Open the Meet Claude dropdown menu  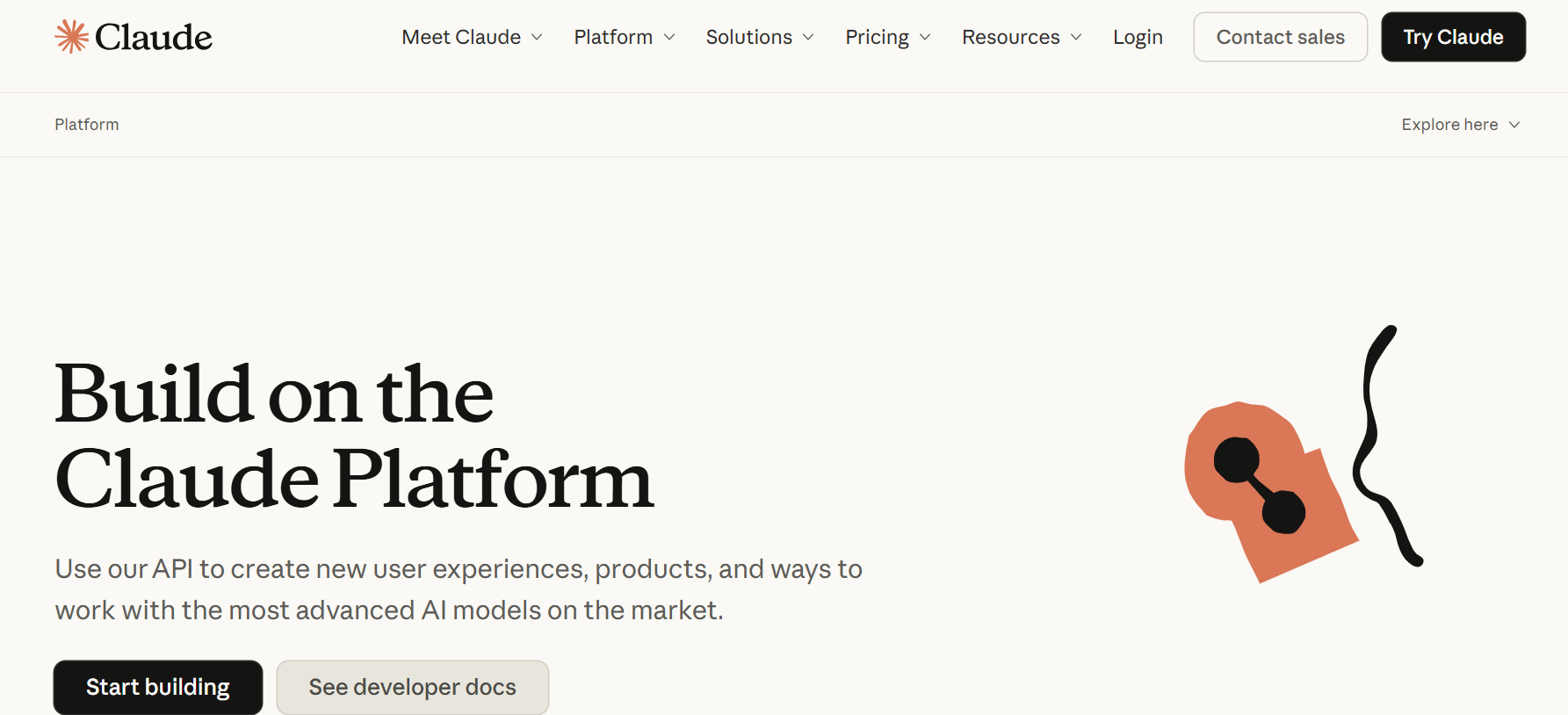click(472, 37)
